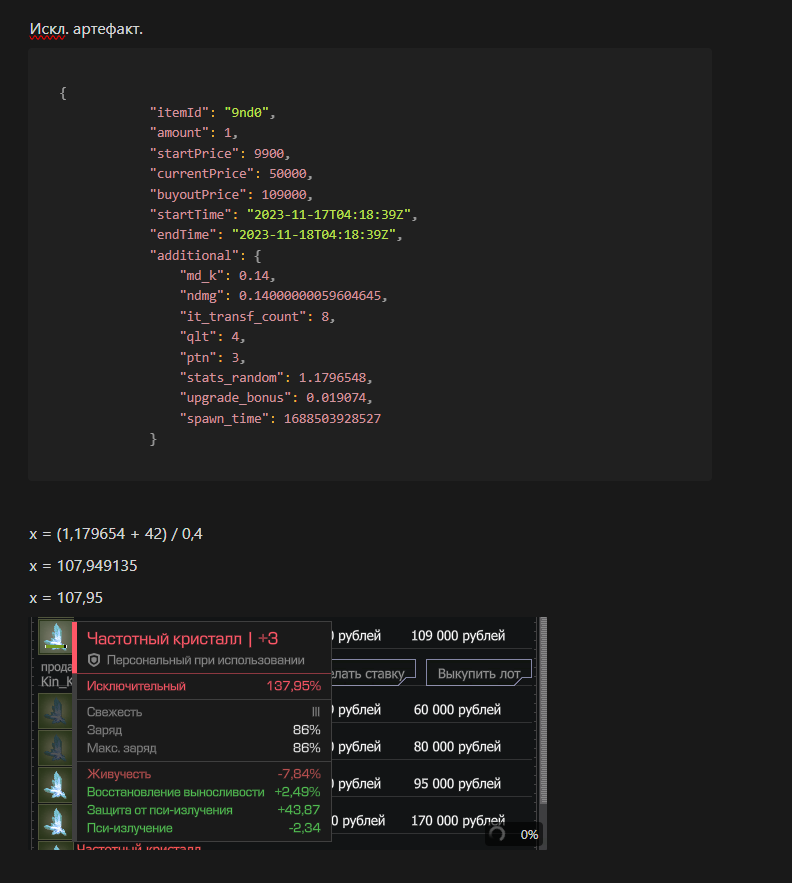Viewport: 792px width, 883px height.
Task: Click the Частотный кристалл tooltip title
Action: coord(167,638)
